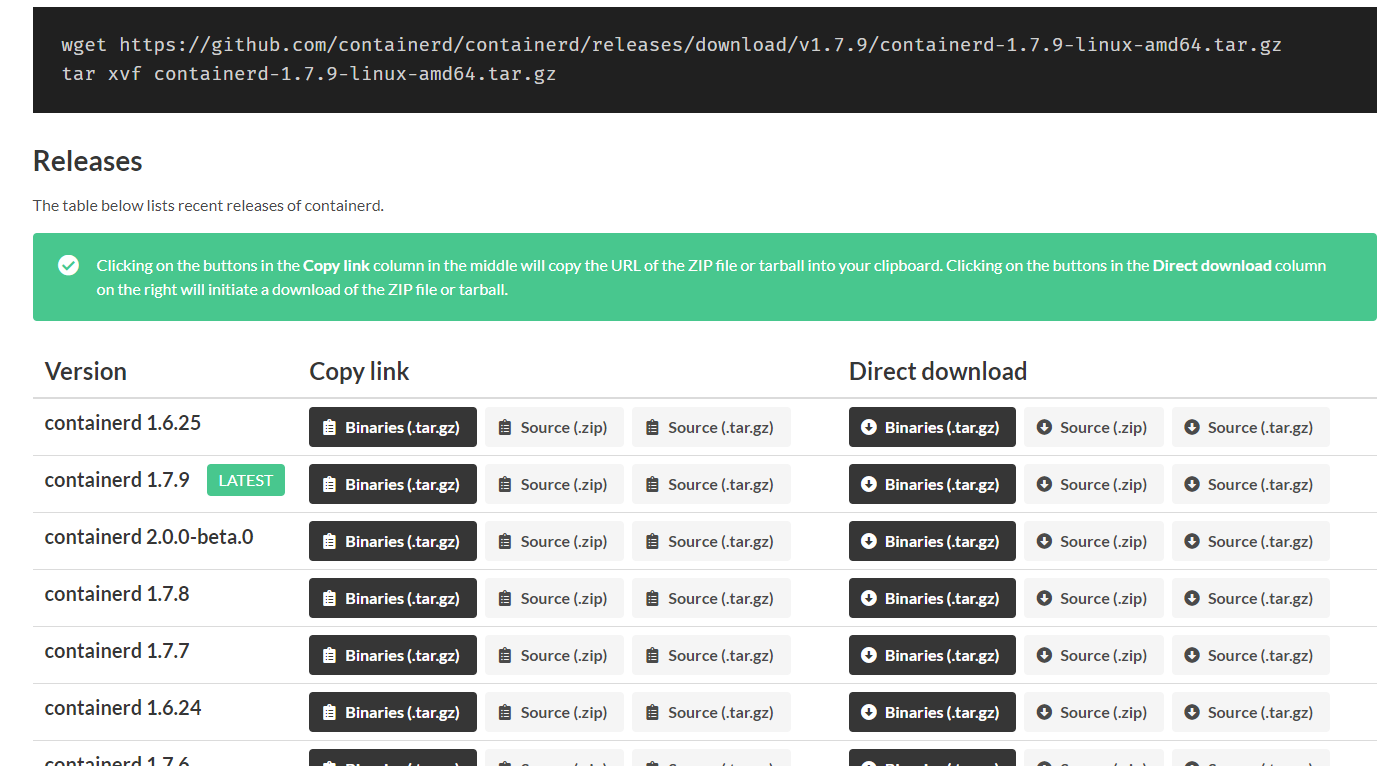Click Copy link Source (.zip) in containerd 1.7.8 row
Viewport: 1381px width, 766px height.
coord(554,598)
